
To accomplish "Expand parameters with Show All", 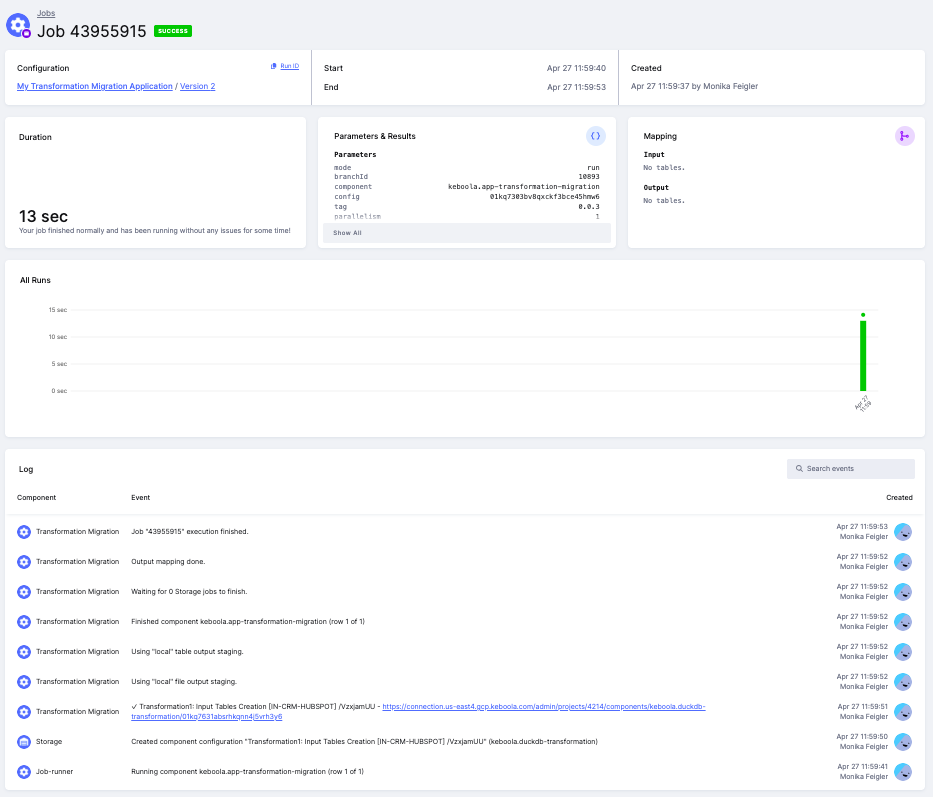I will [x=466, y=233].
